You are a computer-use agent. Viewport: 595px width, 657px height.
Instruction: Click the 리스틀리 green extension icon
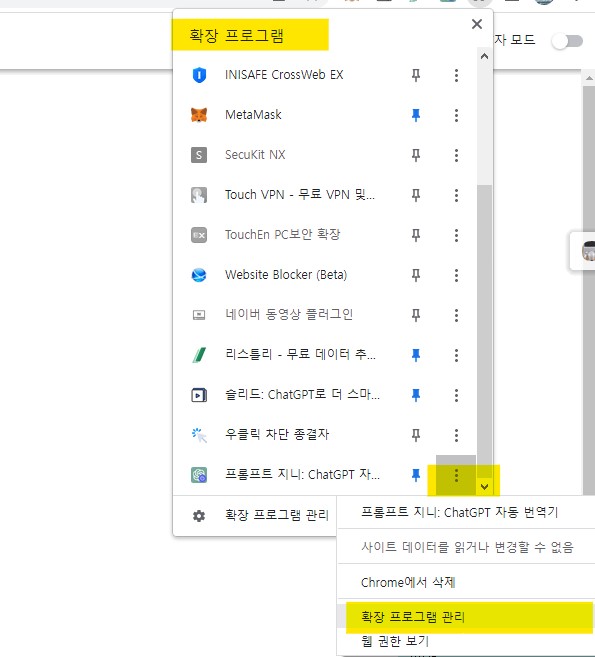coord(199,355)
